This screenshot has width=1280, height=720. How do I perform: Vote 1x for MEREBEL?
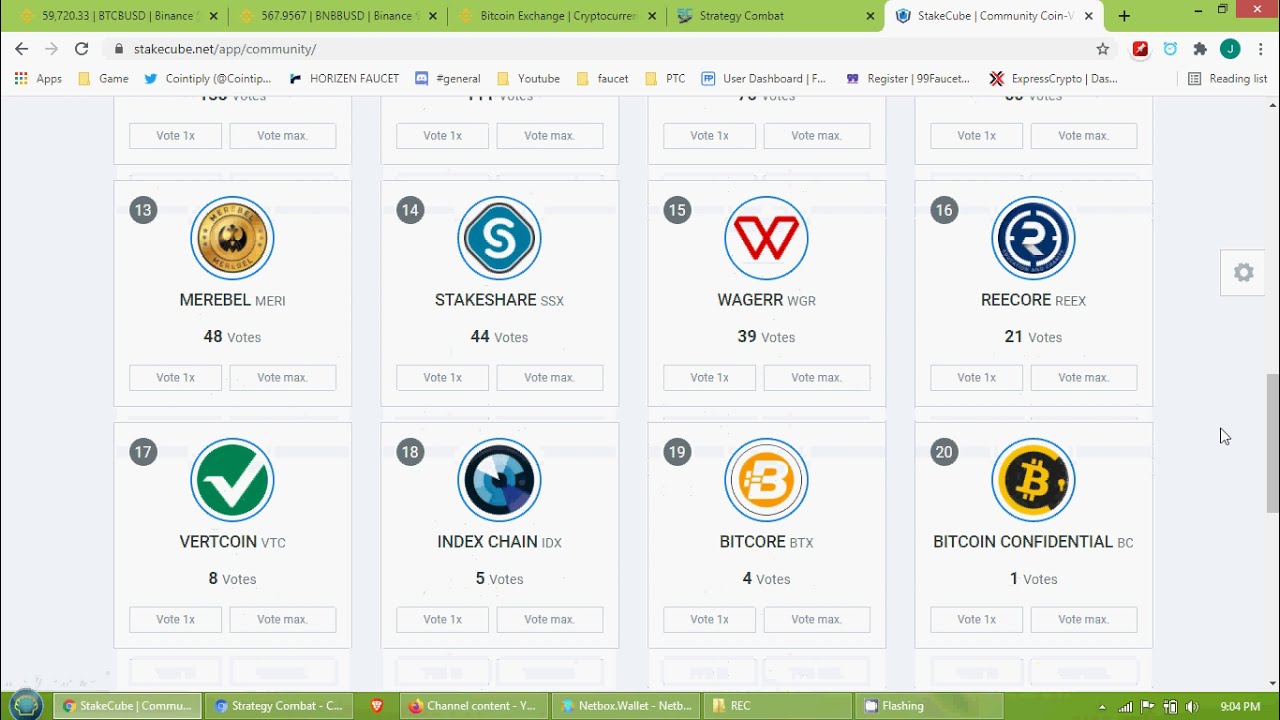tap(175, 378)
